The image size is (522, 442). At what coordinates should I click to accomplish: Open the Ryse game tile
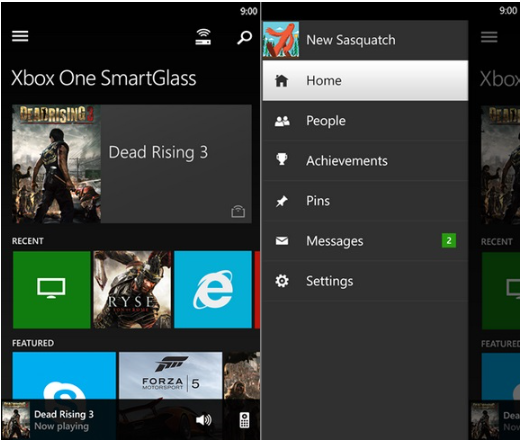(x=132, y=289)
